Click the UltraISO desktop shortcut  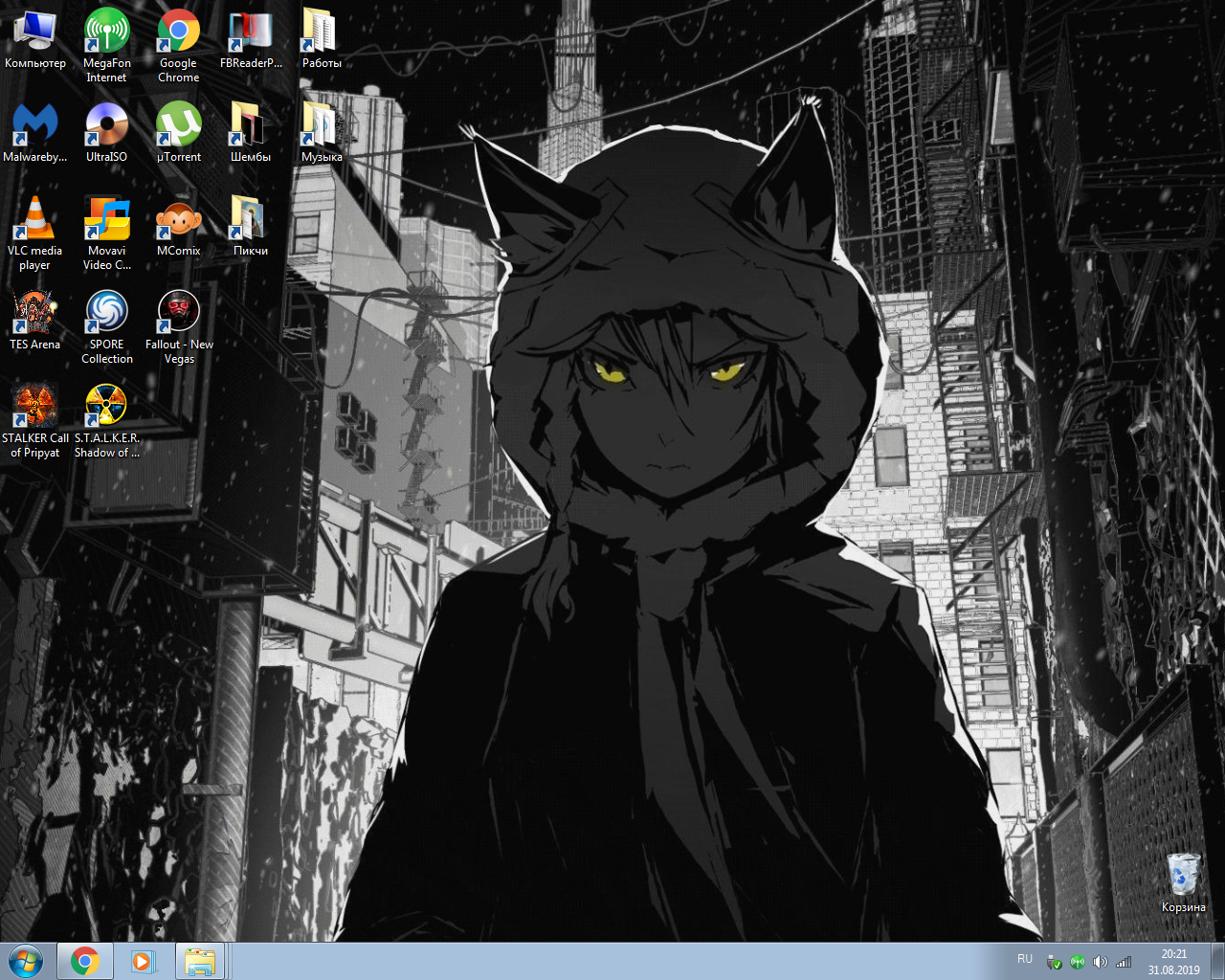[106, 133]
